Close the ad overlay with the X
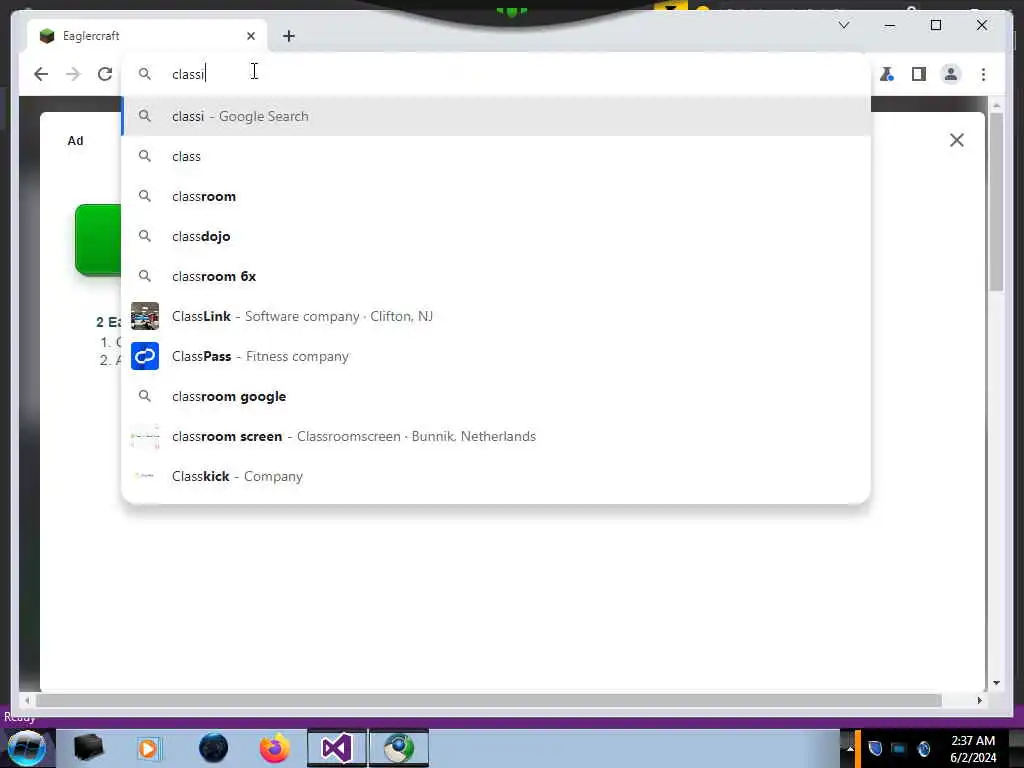Screen dimensions: 1024x768 pos(957,140)
